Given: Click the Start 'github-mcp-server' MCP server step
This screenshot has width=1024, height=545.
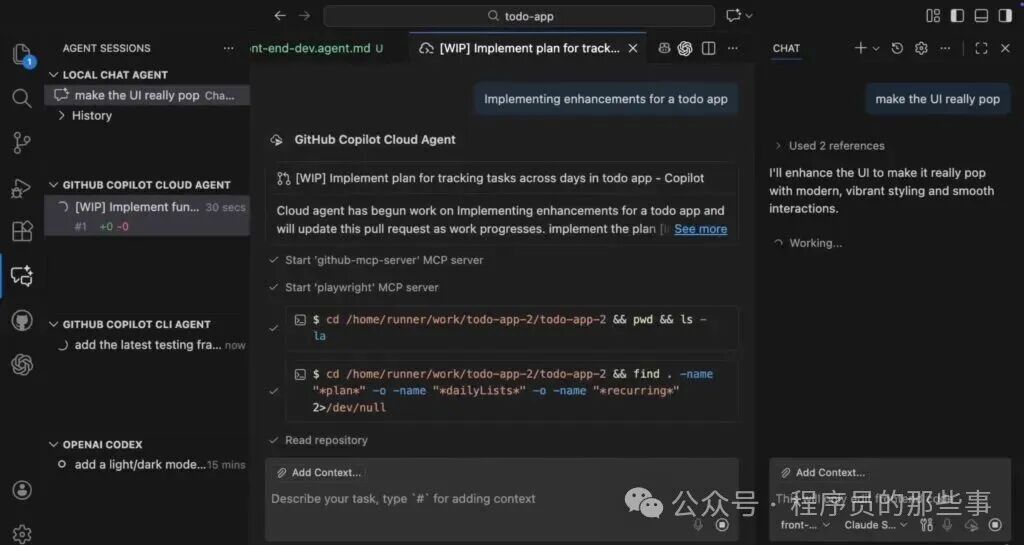Looking at the screenshot, I should click(x=384, y=260).
